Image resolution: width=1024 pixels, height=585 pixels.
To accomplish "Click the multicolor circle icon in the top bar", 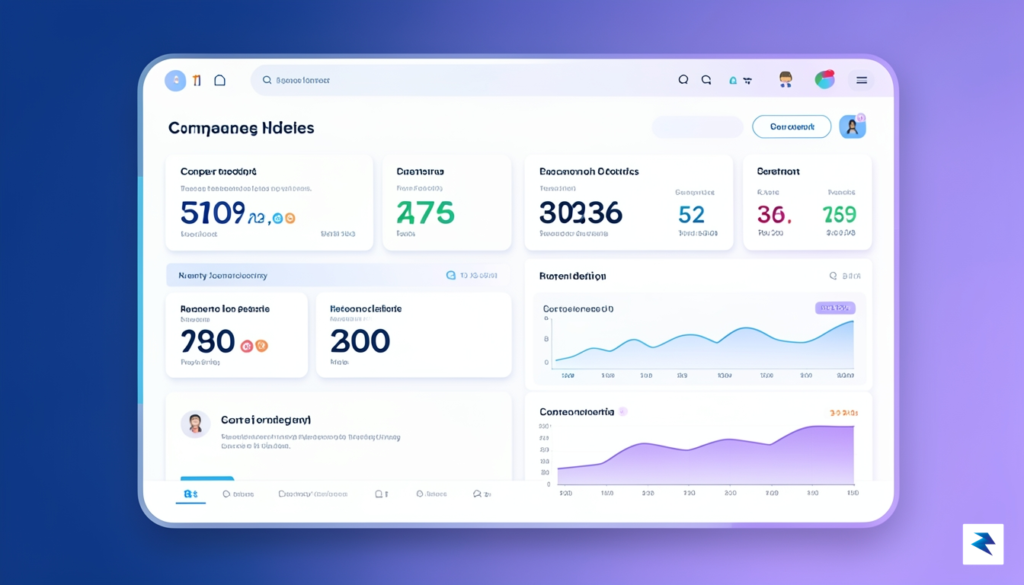I will pyautogui.click(x=825, y=80).
